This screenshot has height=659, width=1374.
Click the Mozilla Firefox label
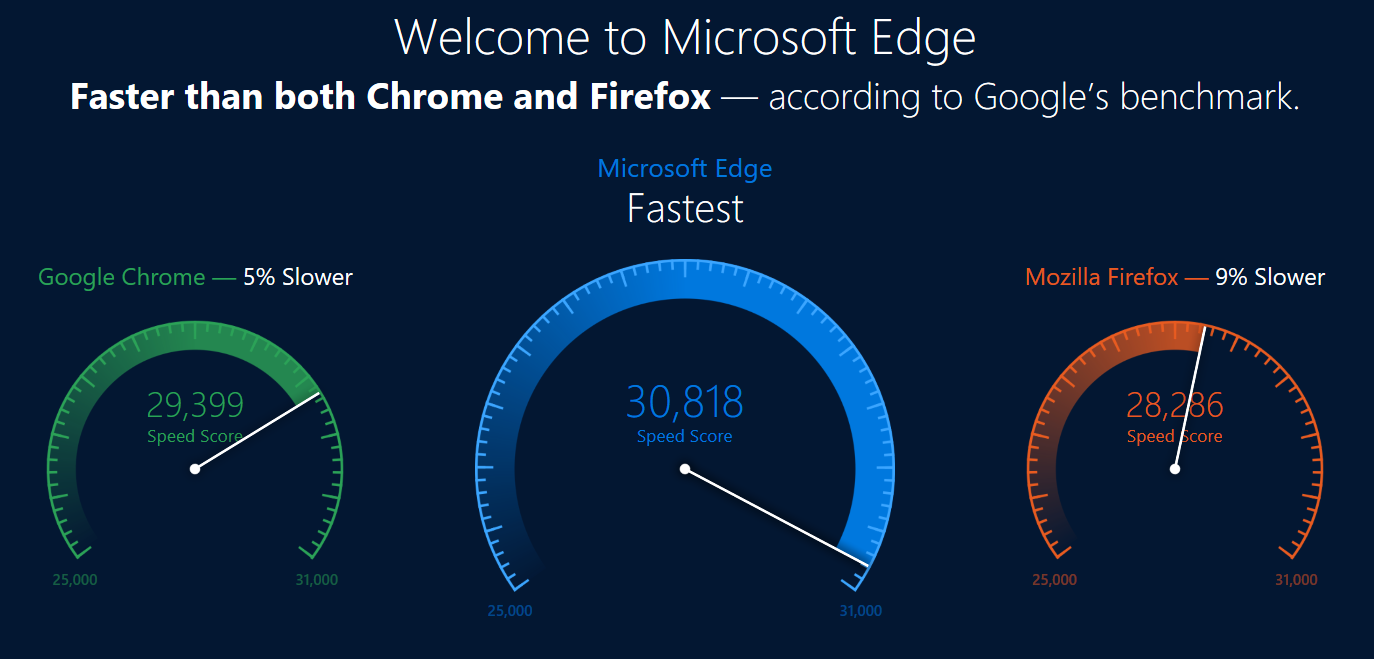tap(1102, 277)
